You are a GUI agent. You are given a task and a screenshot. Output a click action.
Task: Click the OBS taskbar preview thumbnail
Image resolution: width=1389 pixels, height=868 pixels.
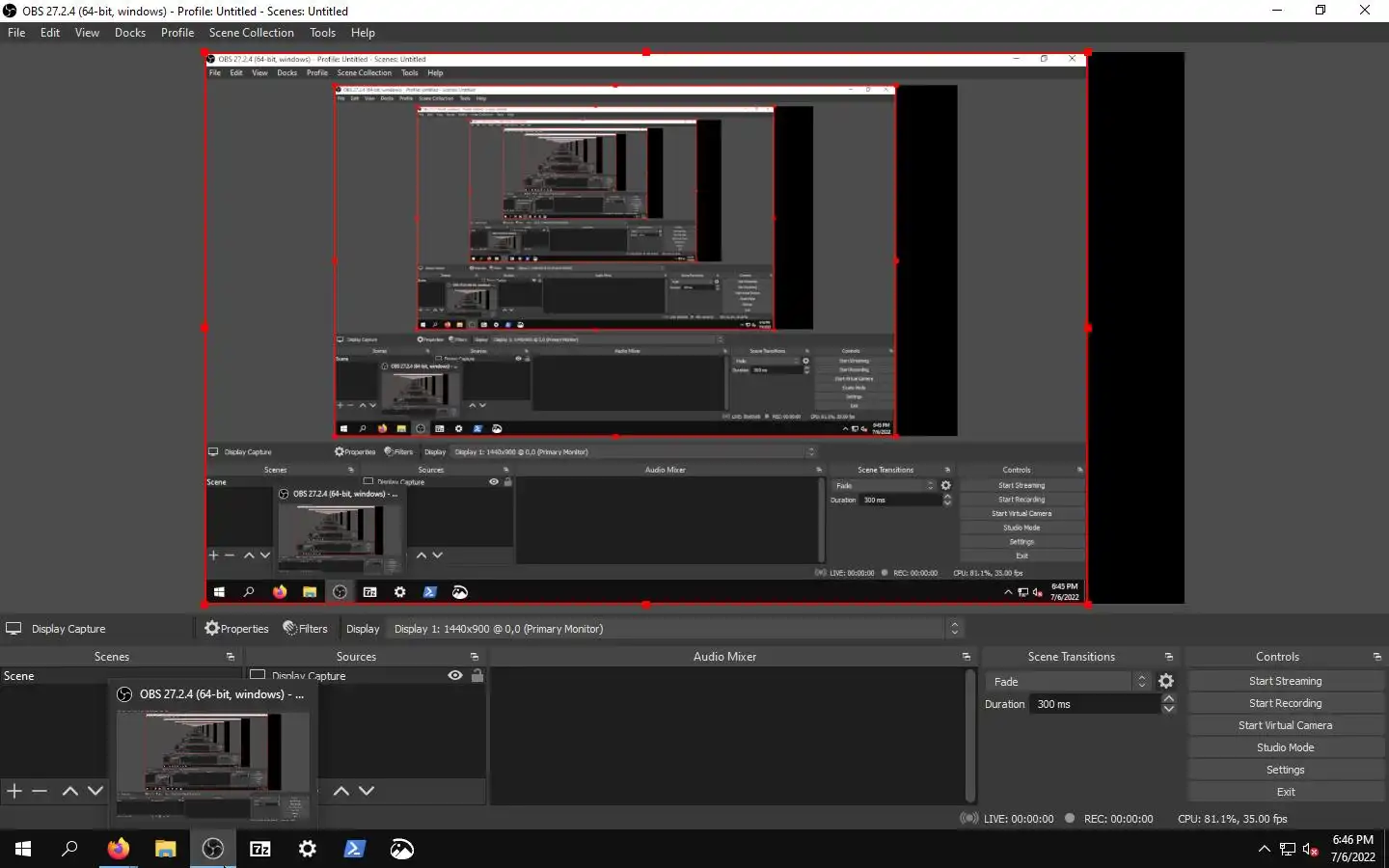pyautogui.click(x=213, y=764)
